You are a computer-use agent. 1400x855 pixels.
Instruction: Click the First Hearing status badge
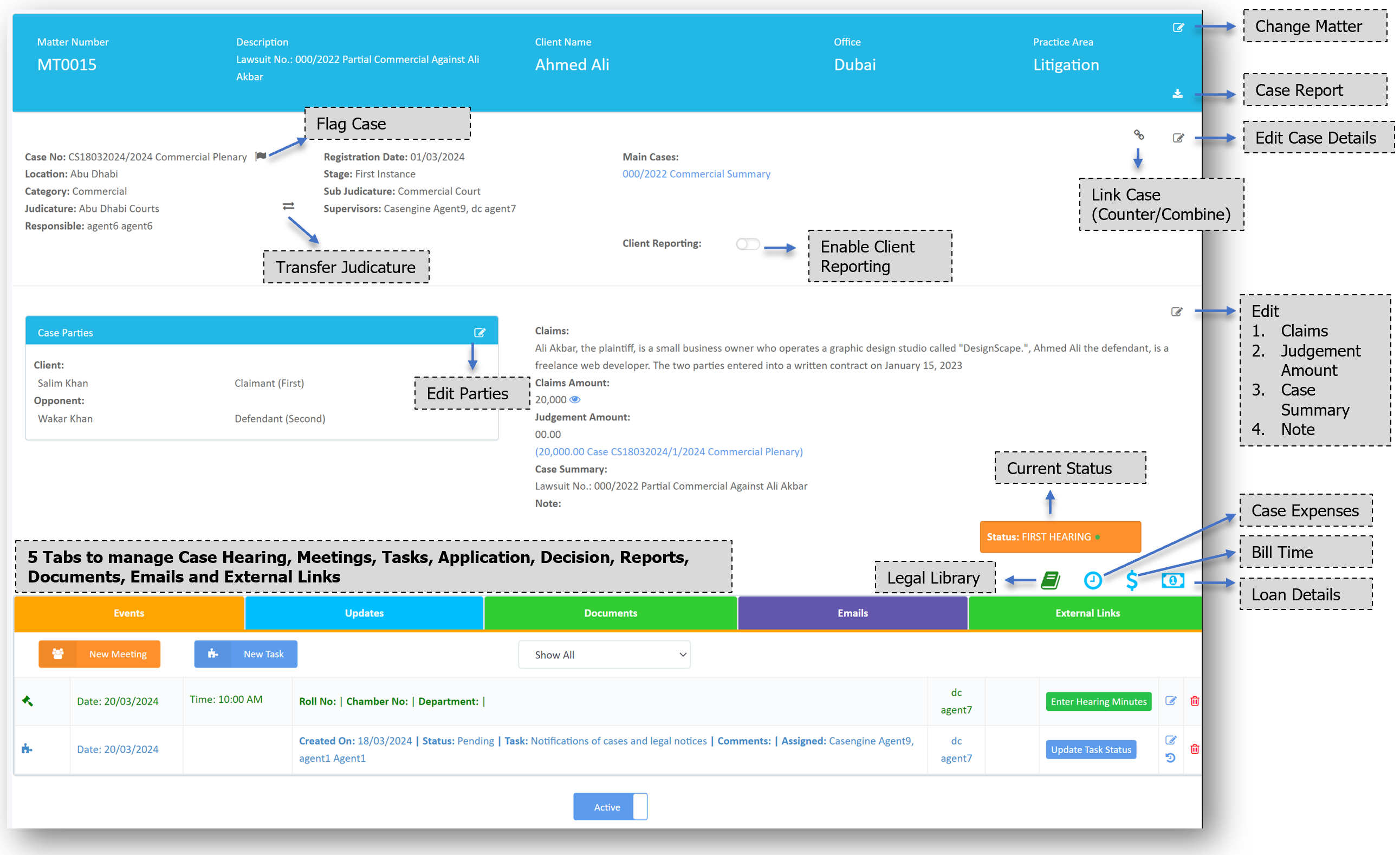(x=1060, y=536)
